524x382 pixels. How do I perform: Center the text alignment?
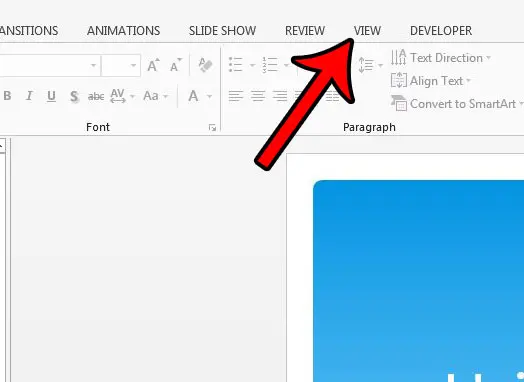(x=258, y=96)
